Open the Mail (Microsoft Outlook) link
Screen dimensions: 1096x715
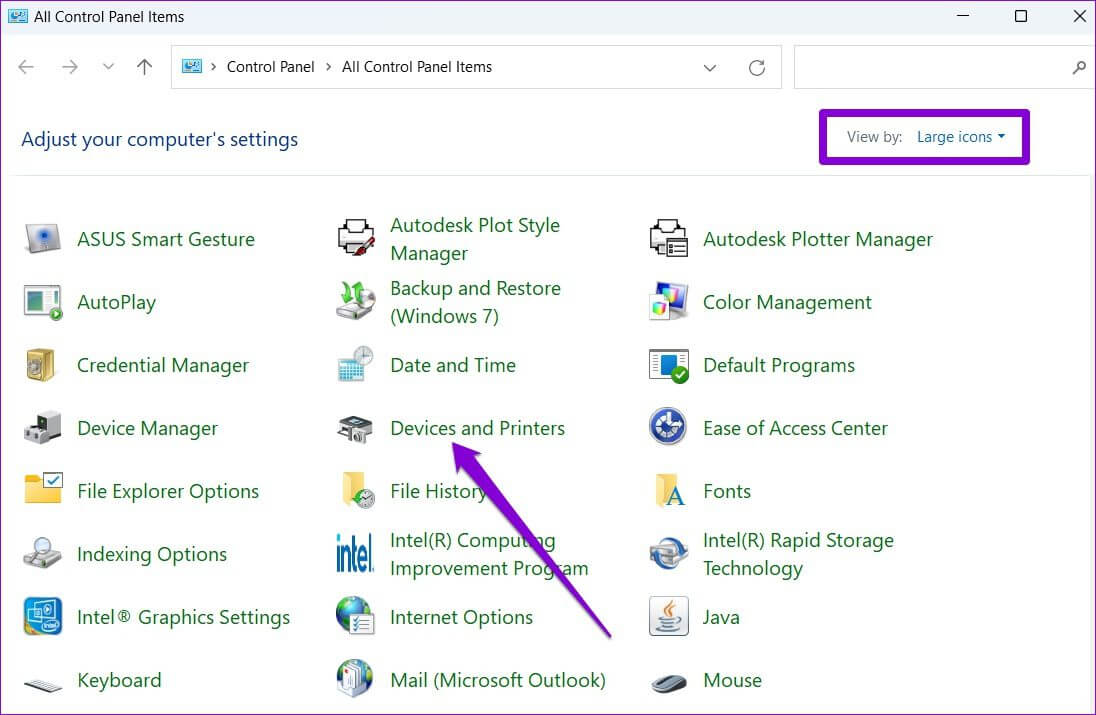click(x=498, y=679)
